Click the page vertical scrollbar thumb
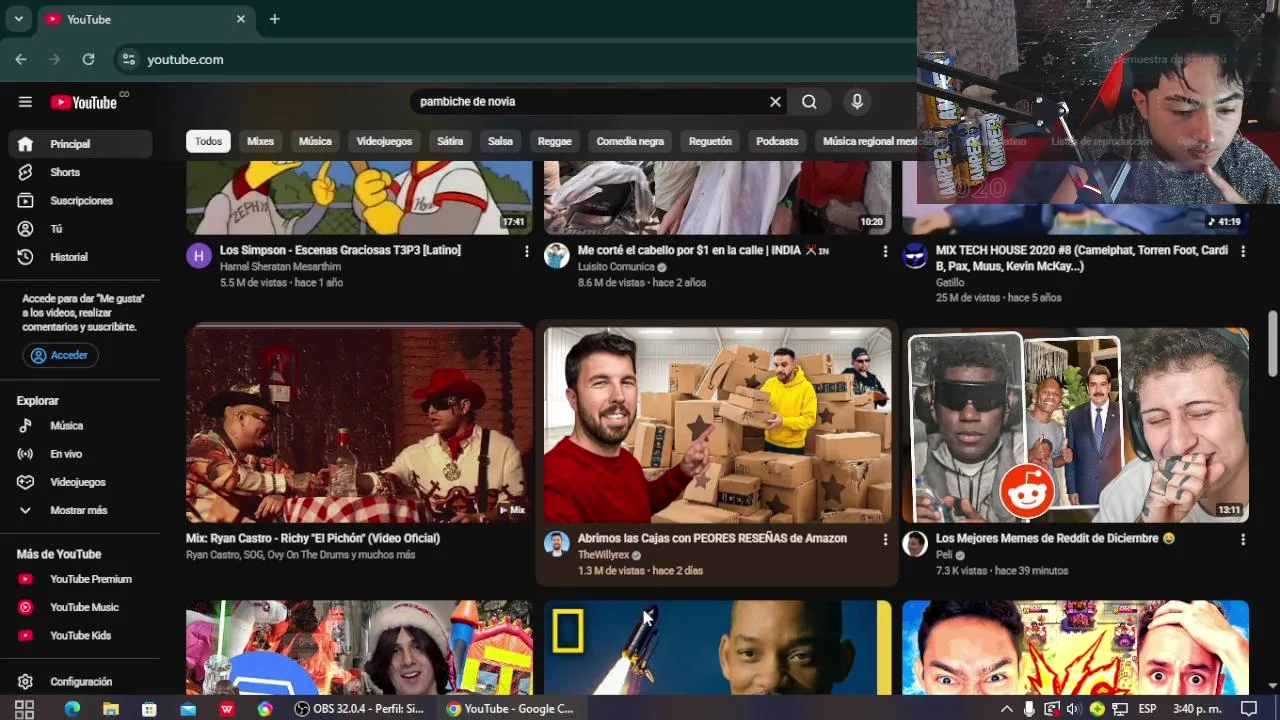The height and width of the screenshot is (720, 1280). pyautogui.click(x=1272, y=343)
